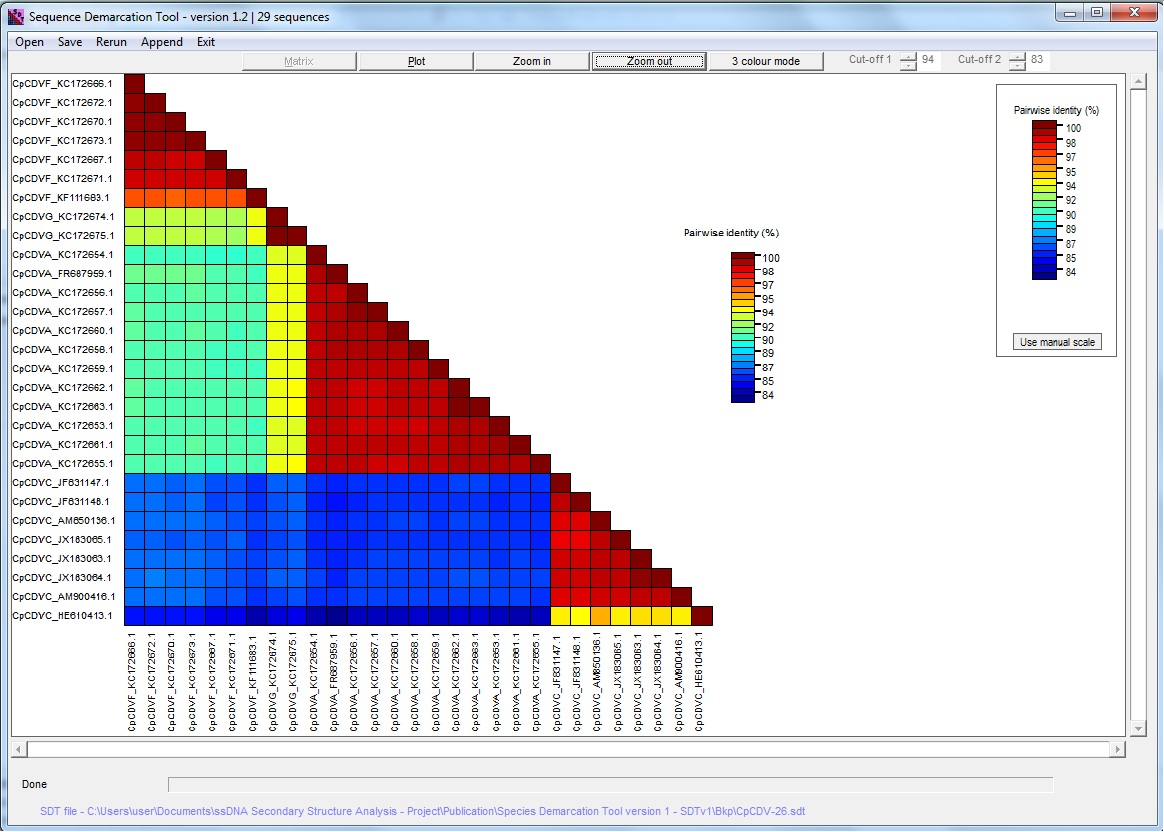Screen dimensions: 1164x832
Task: Click the Use manual scale button
Action: (x=1056, y=342)
